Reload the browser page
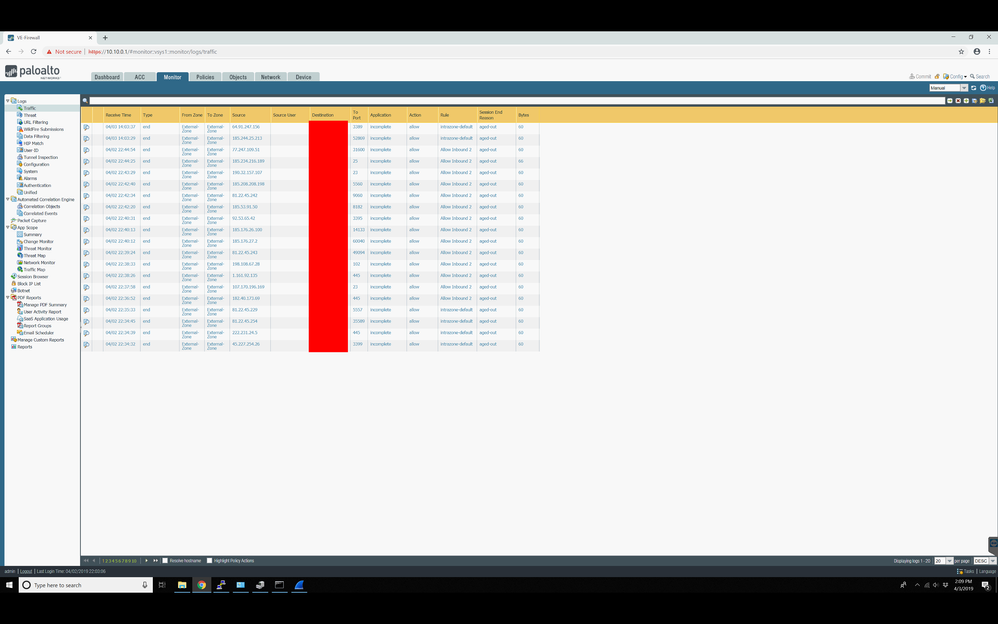This screenshot has width=998, height=624. 34,52
